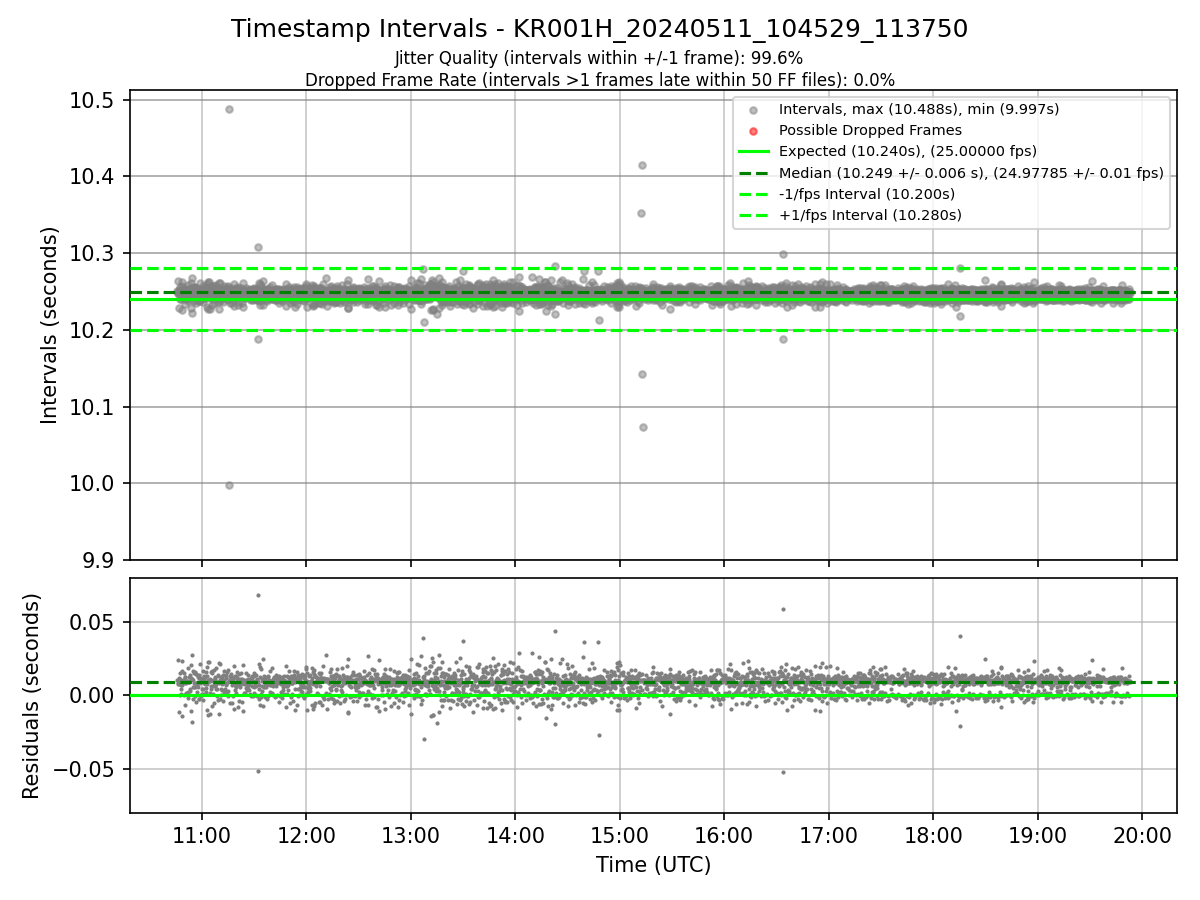Click the 10.3 y-axis tick label

[x=94, y=254]
